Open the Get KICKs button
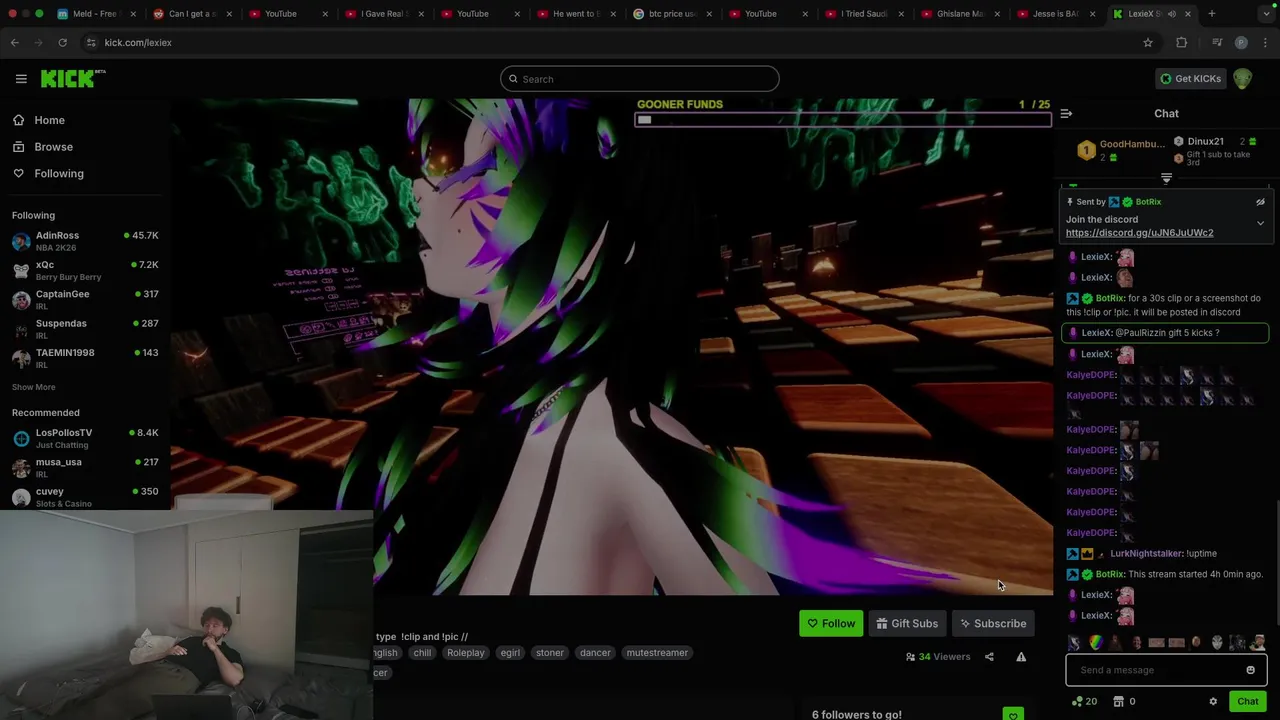 pos(1190,79)
